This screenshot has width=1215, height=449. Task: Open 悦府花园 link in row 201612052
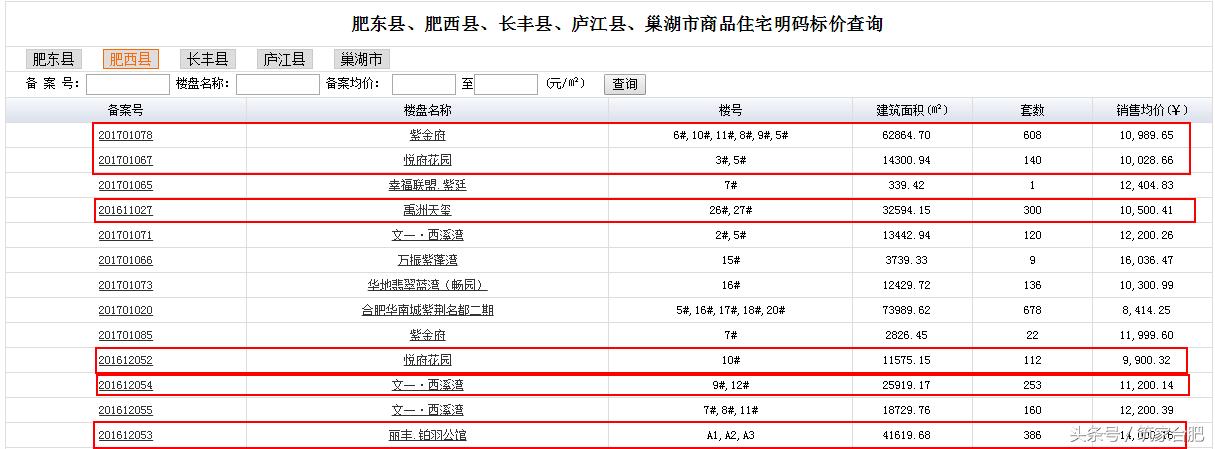click(427, 360)
